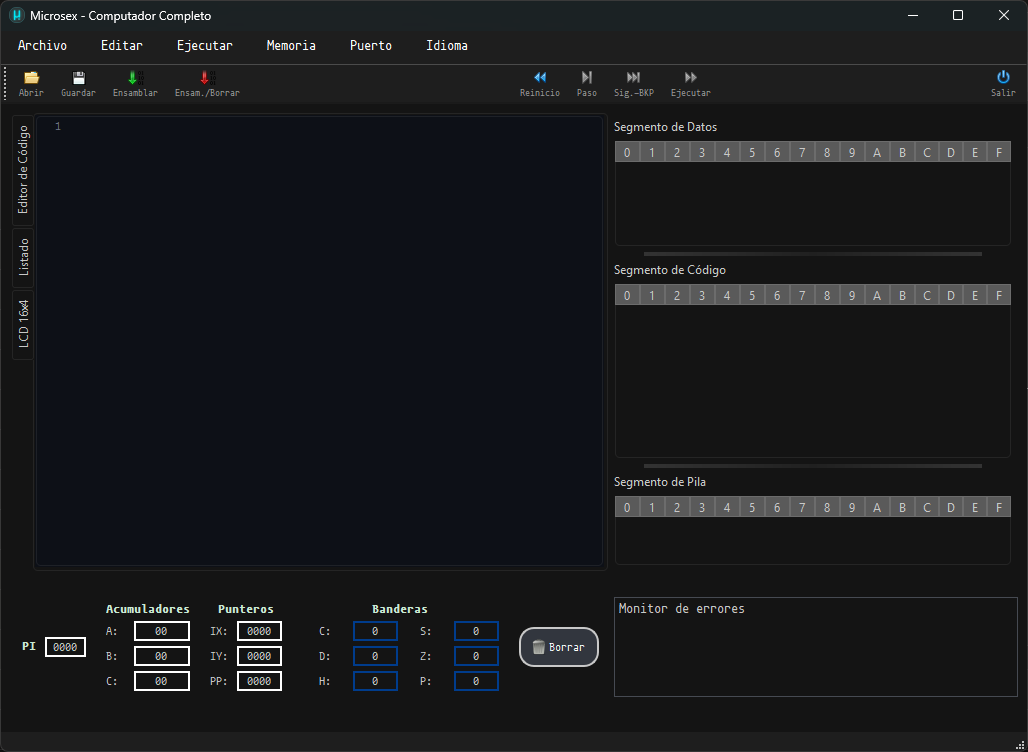
Task: Click the Z flag value box
Action: [476, 656]
